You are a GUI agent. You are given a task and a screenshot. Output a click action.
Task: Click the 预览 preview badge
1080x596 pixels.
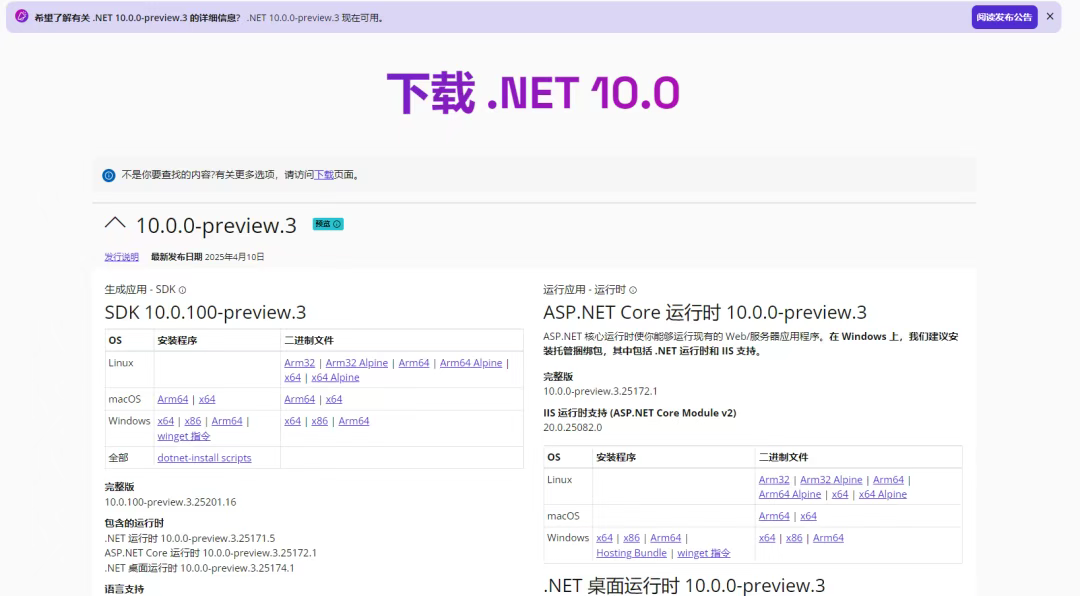(328, 224)
